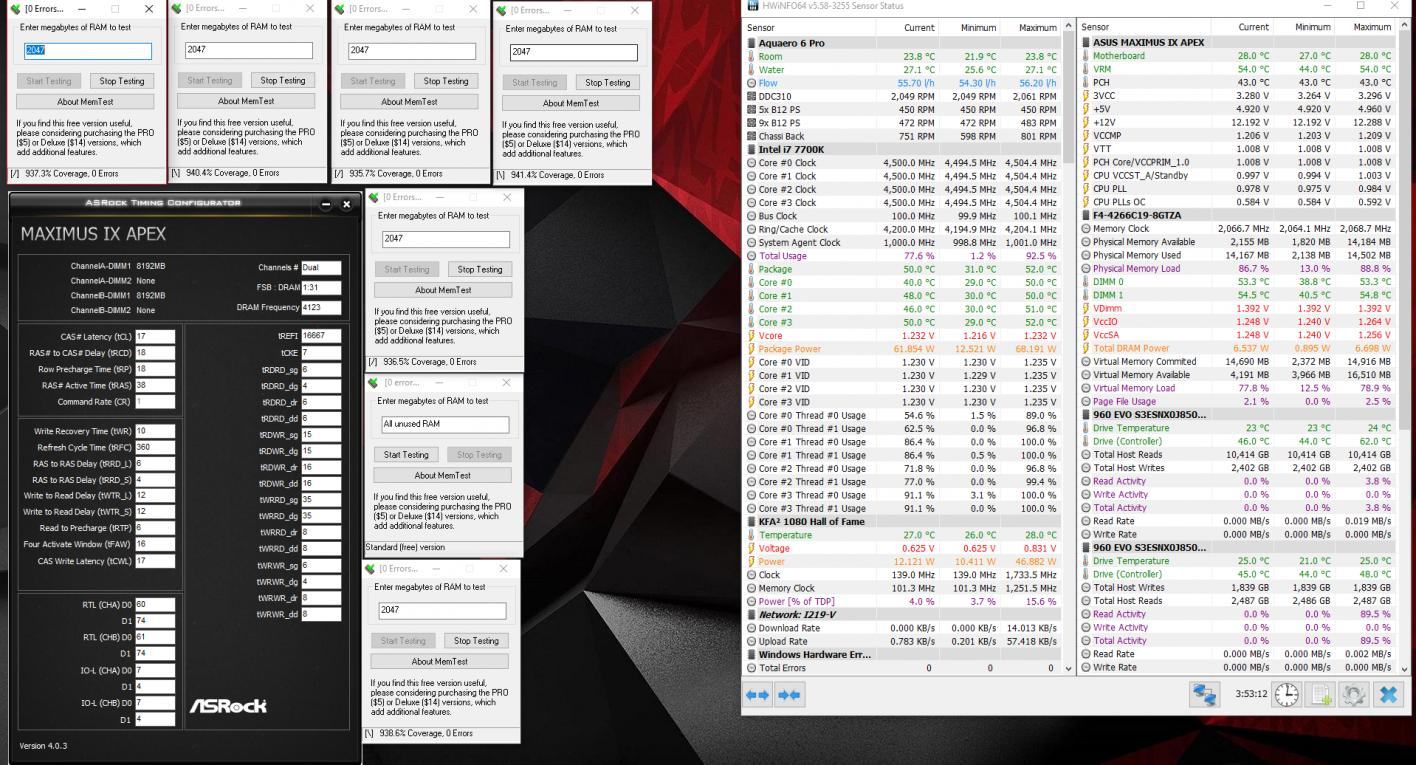Screen dimensions: 1416x765
Task: Click the 3:53:12 elapsed time readout
Action: [1251, 694]
